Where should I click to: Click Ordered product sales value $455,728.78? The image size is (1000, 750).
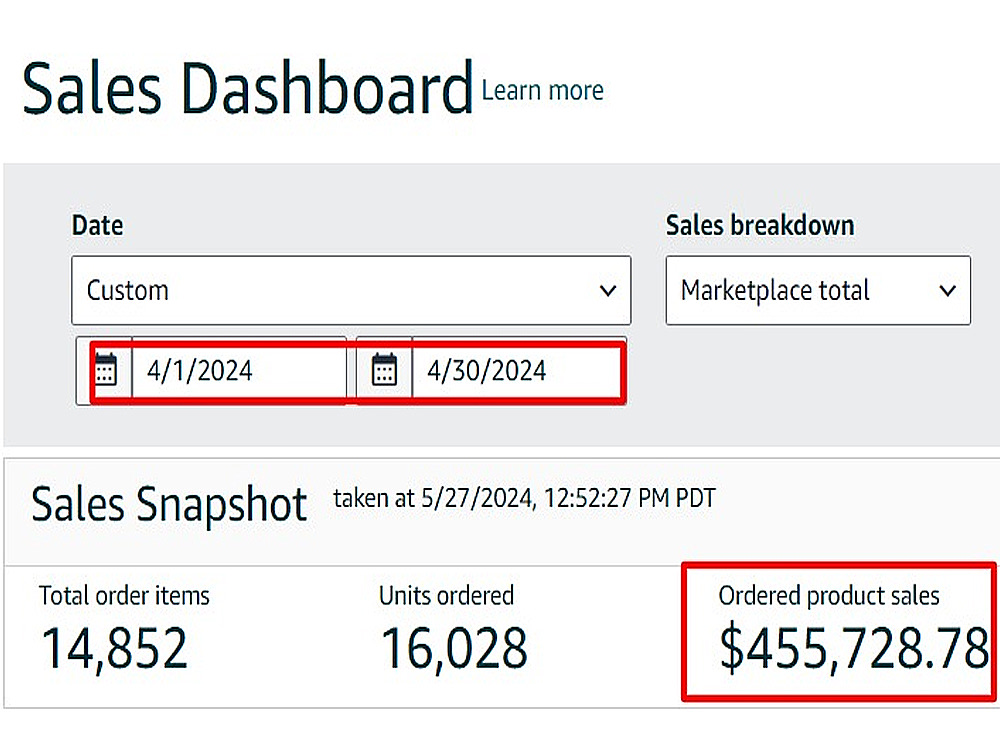click(855, 649)
